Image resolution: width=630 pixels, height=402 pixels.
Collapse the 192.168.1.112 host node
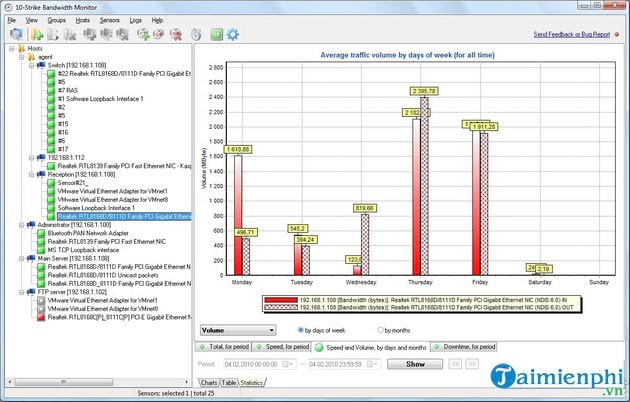point(32,158)
